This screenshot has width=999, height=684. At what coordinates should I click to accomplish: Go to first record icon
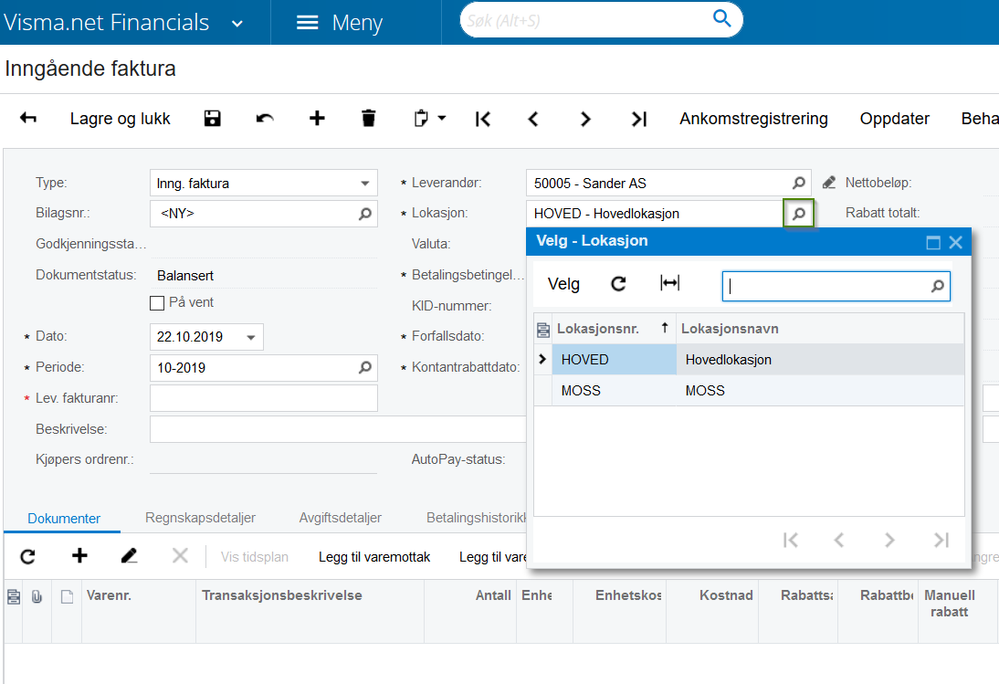tap(483, 119)
